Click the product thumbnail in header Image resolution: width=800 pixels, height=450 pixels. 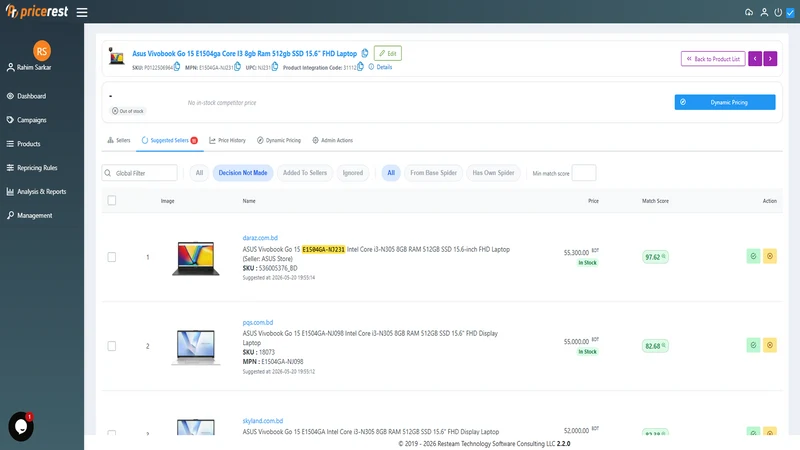coord(117,56)
